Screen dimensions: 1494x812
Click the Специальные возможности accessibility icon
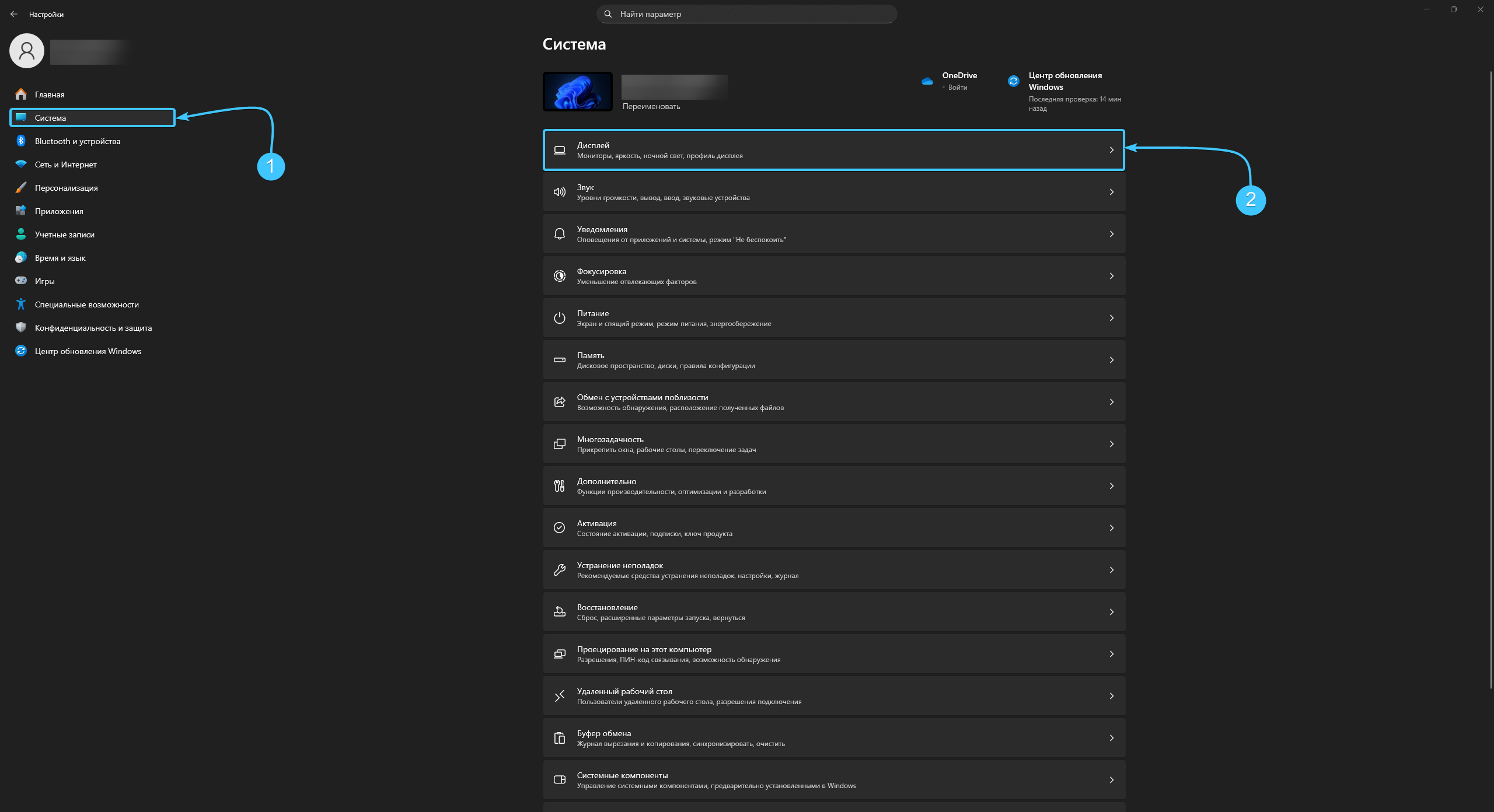coord(21,304)
